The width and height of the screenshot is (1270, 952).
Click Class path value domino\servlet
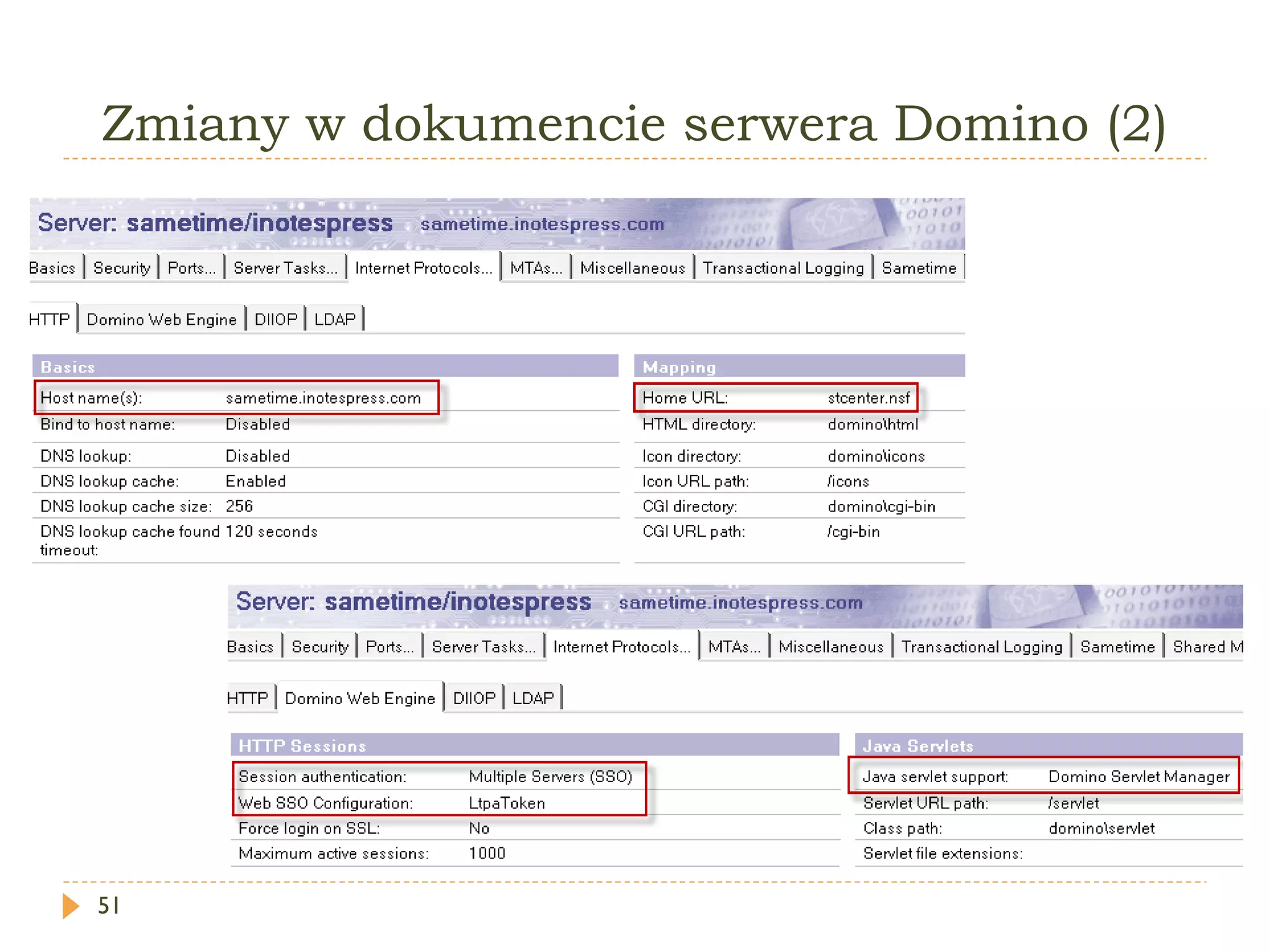tap(1101, 829)
